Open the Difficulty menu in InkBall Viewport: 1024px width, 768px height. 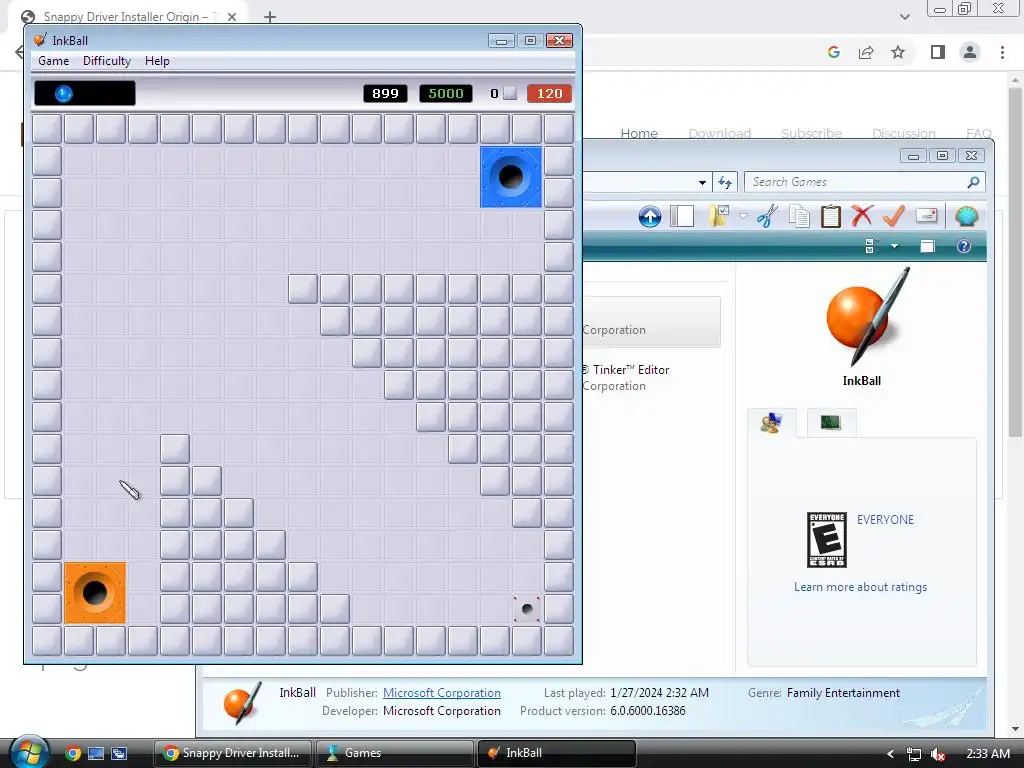106,61
